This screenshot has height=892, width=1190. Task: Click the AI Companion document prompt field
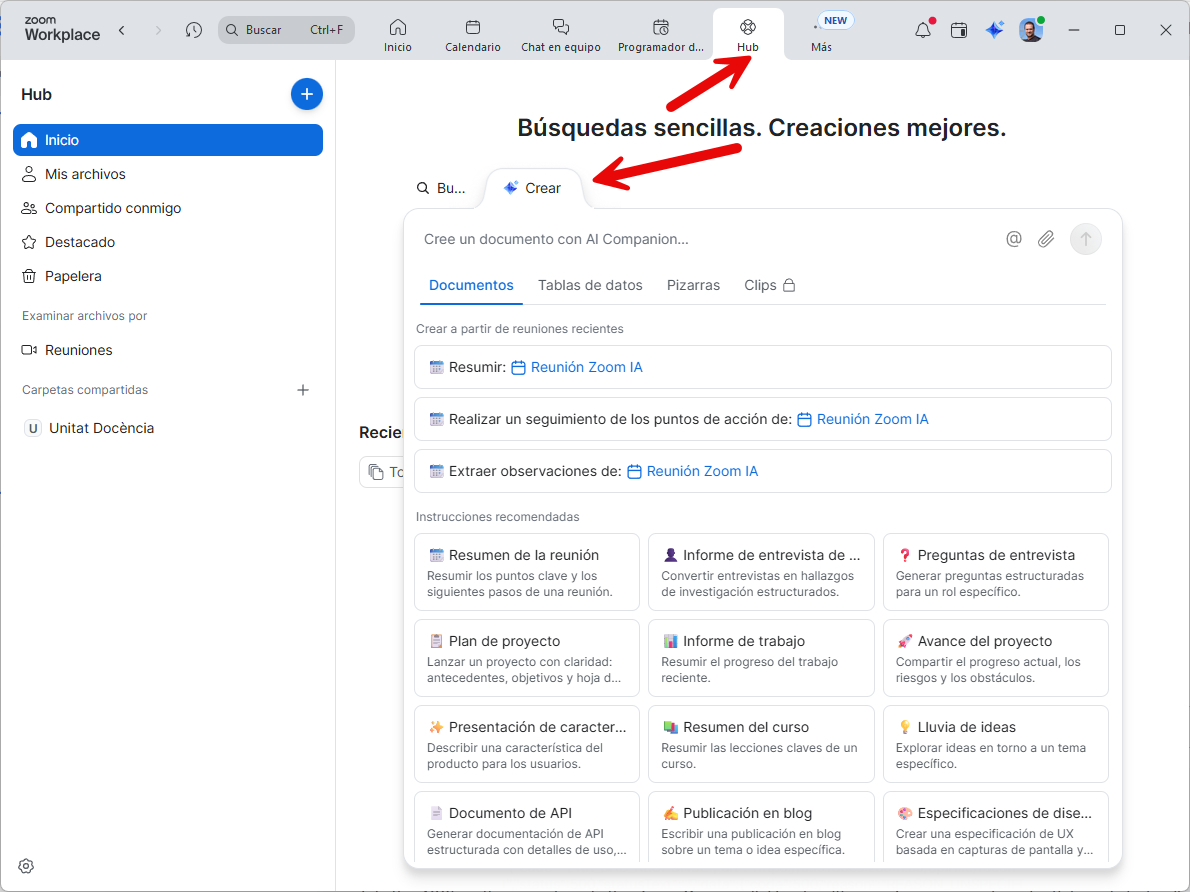pos(700,239)
